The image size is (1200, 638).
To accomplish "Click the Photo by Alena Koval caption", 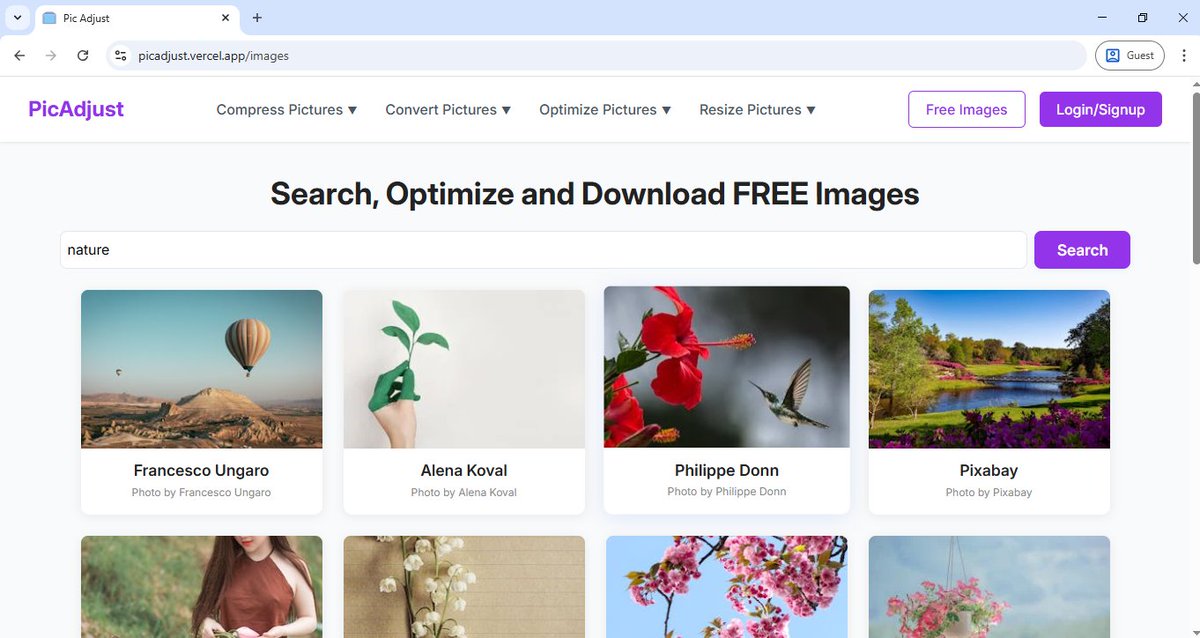I will tap(464, 492).
